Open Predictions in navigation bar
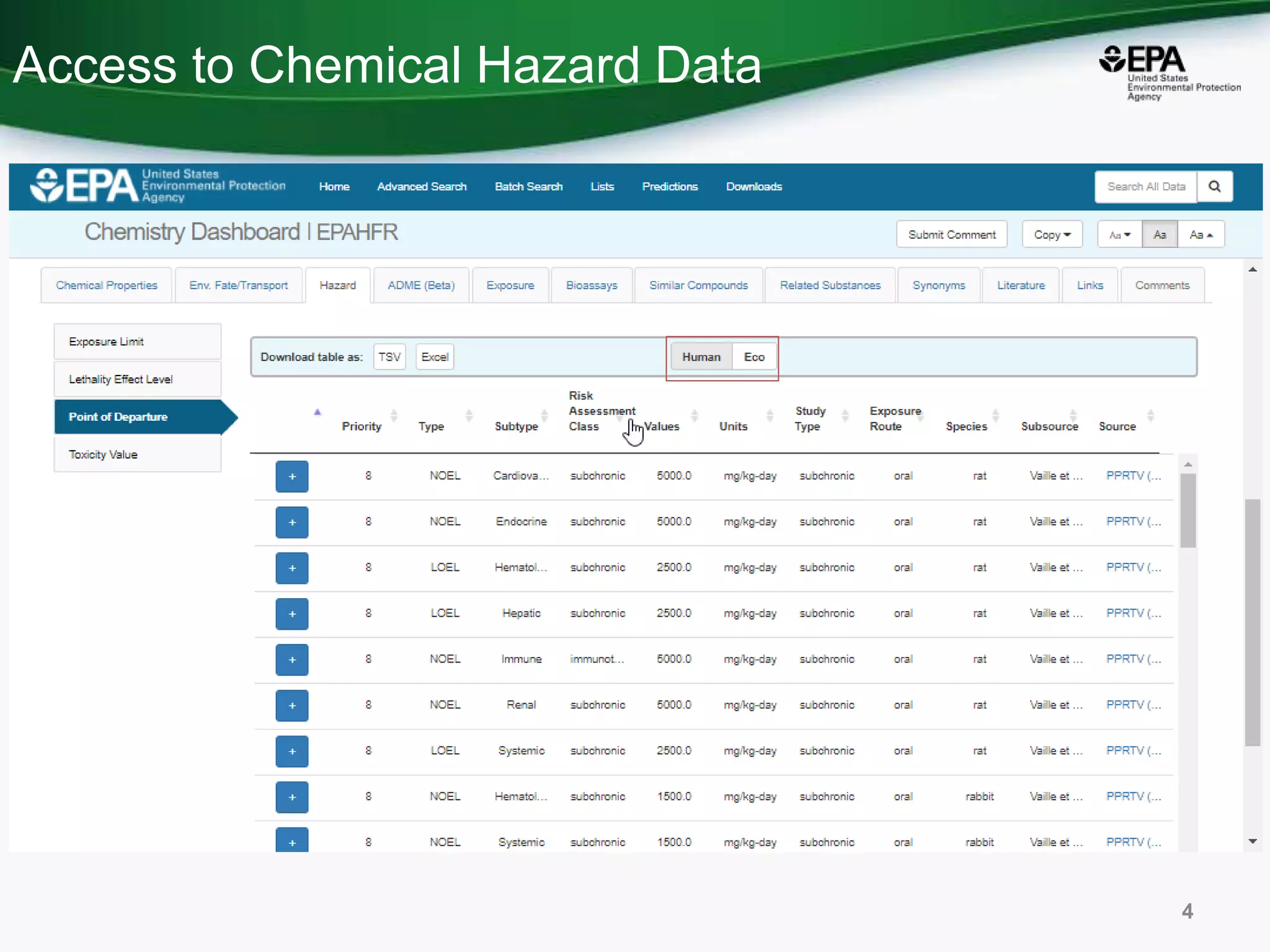This screenshot has height=952, width=1270. pyautogui.click(x=670, y=187)
